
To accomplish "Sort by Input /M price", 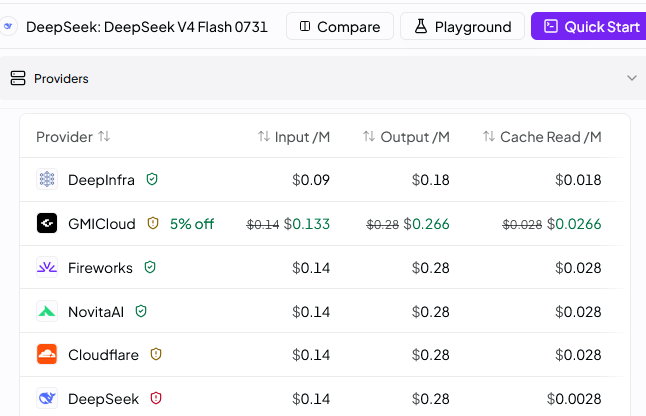I will 294,137.
